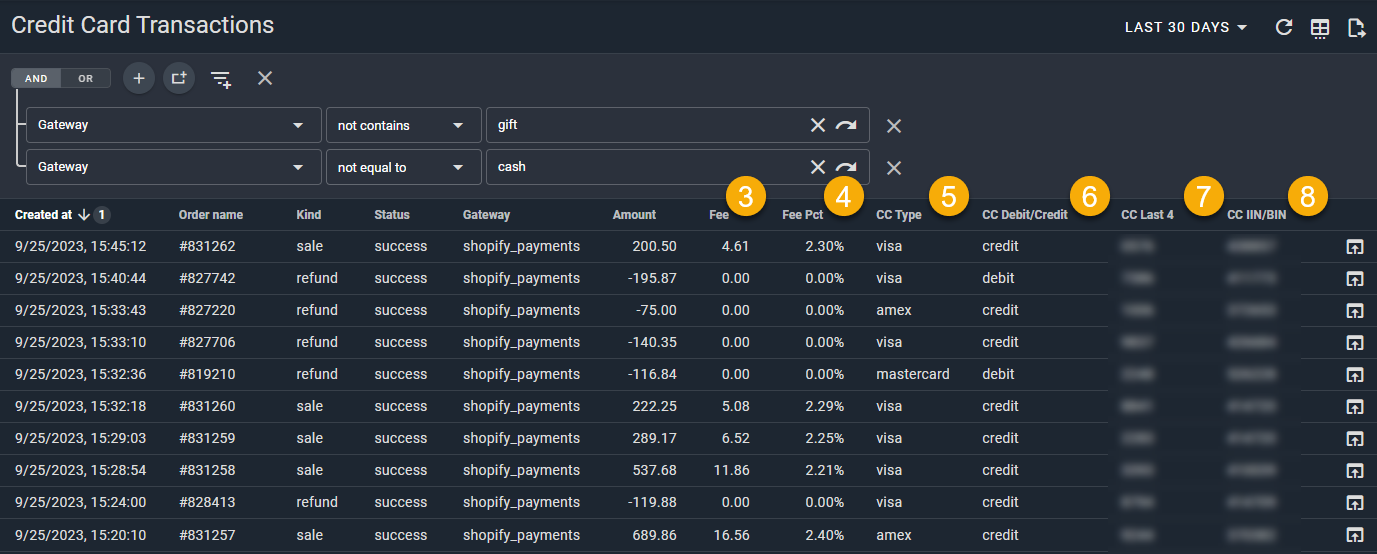The height and width of the screenshot is (554, 1377).
Task: Clear the 'gift' filter value text
Action: 818,125
